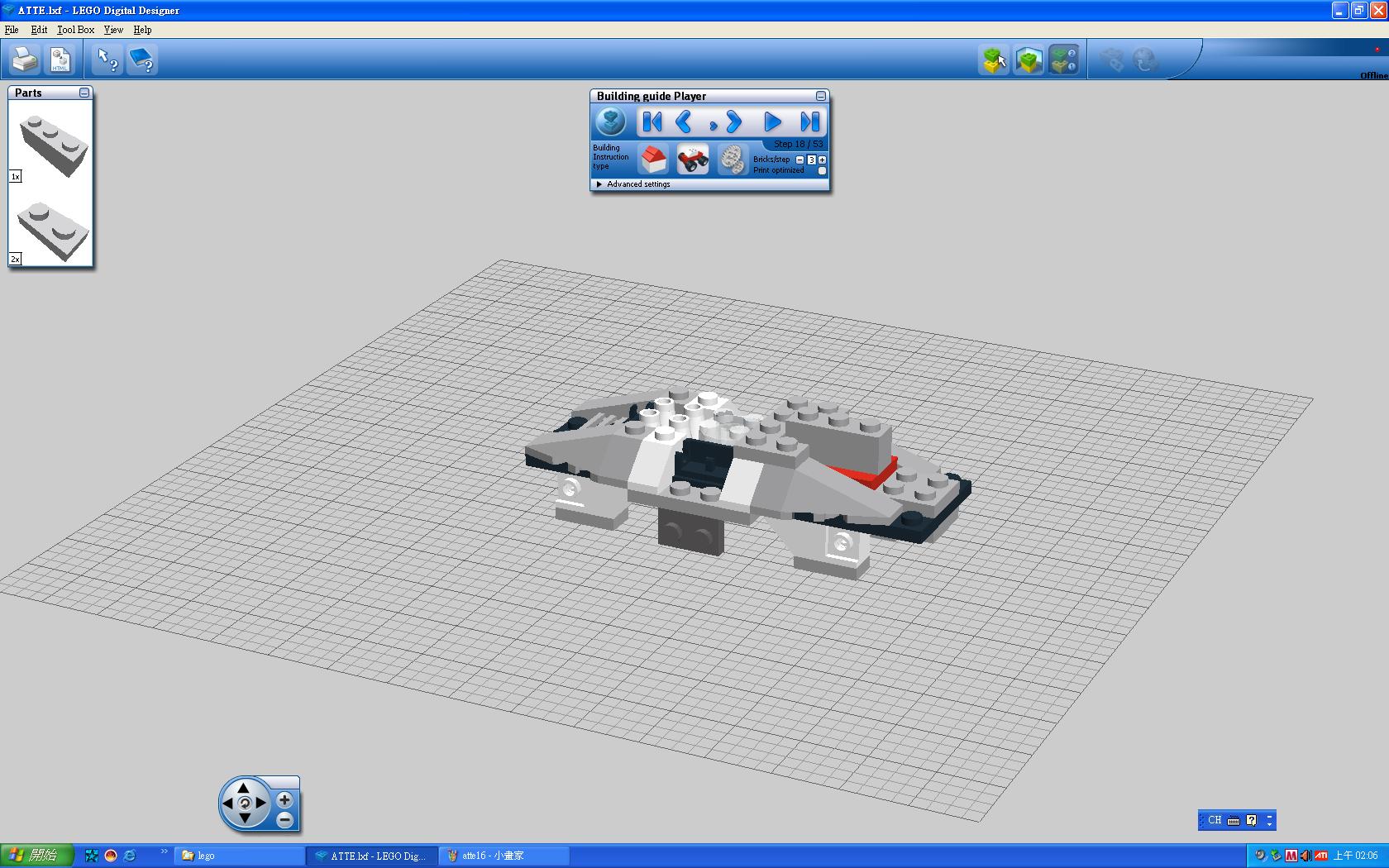Image resolution: width=1389 pixels, height=868 pixels.
Task: Open the Tool Box menu
Action: 75,30
